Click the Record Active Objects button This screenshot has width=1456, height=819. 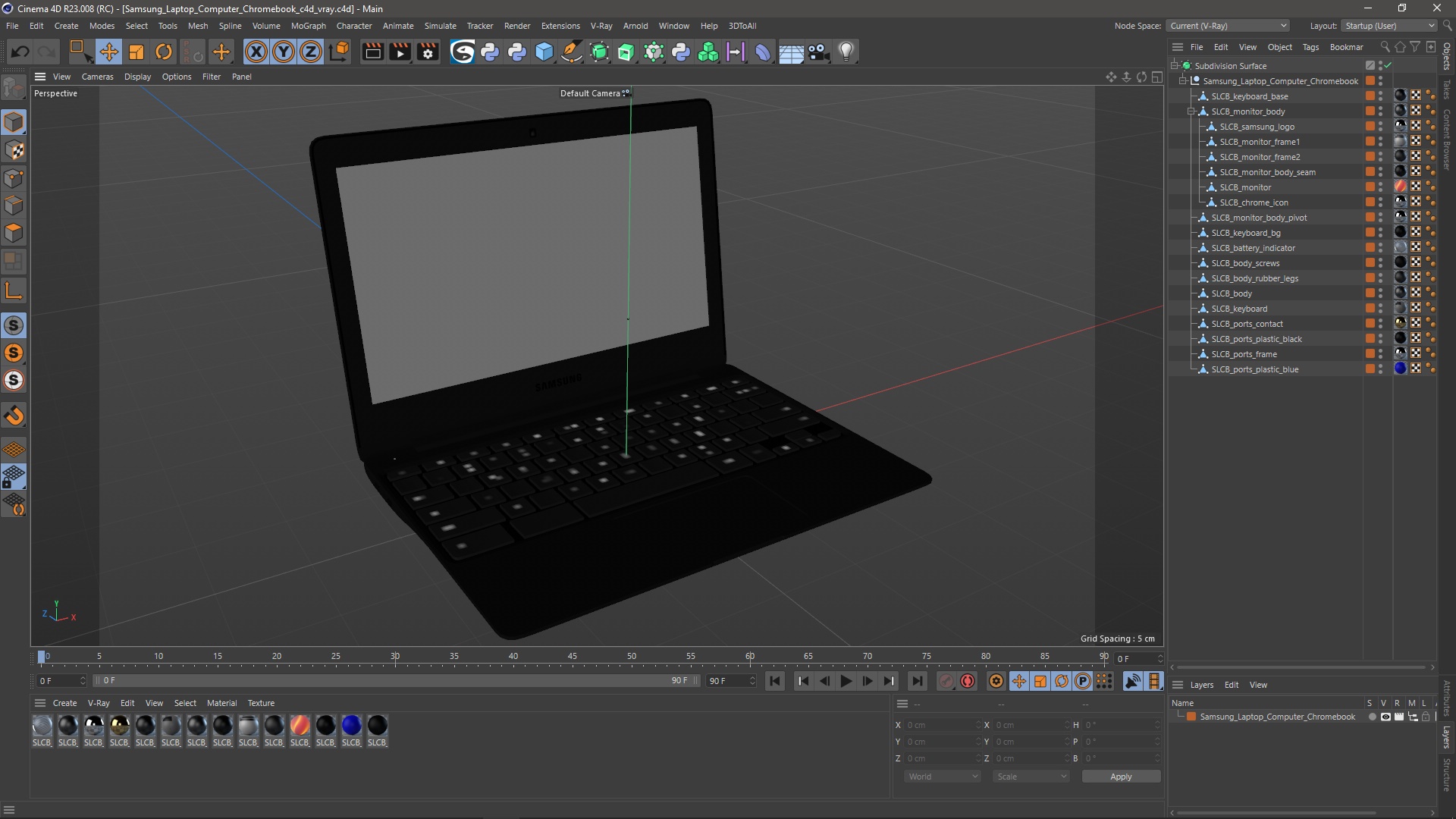[x=946, y=681]
